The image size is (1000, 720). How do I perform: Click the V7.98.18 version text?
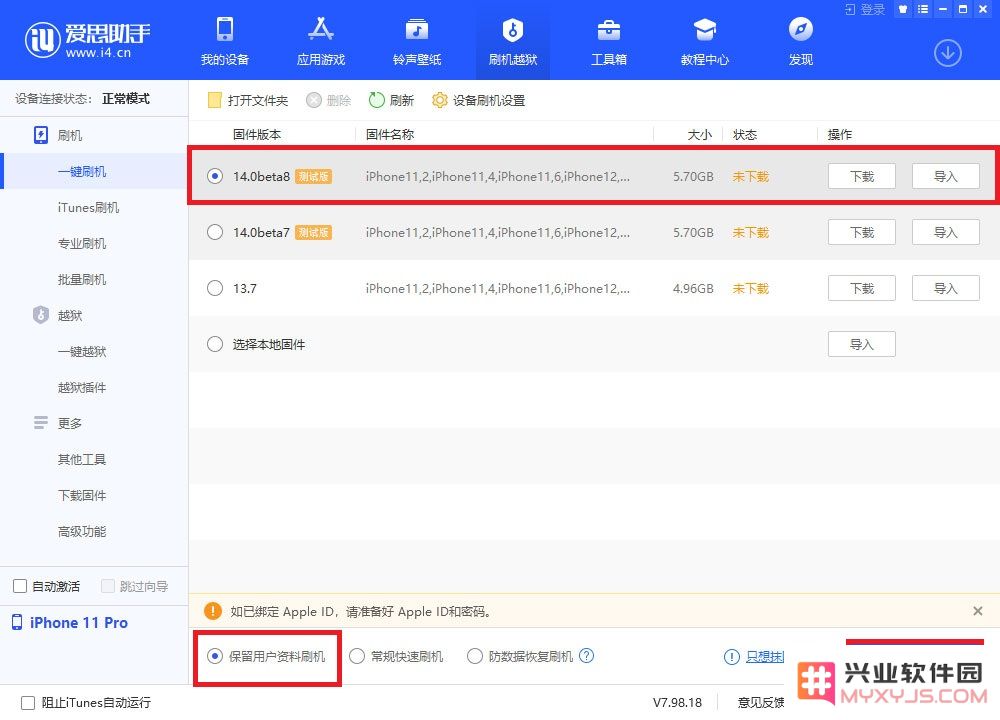point(677,703)
